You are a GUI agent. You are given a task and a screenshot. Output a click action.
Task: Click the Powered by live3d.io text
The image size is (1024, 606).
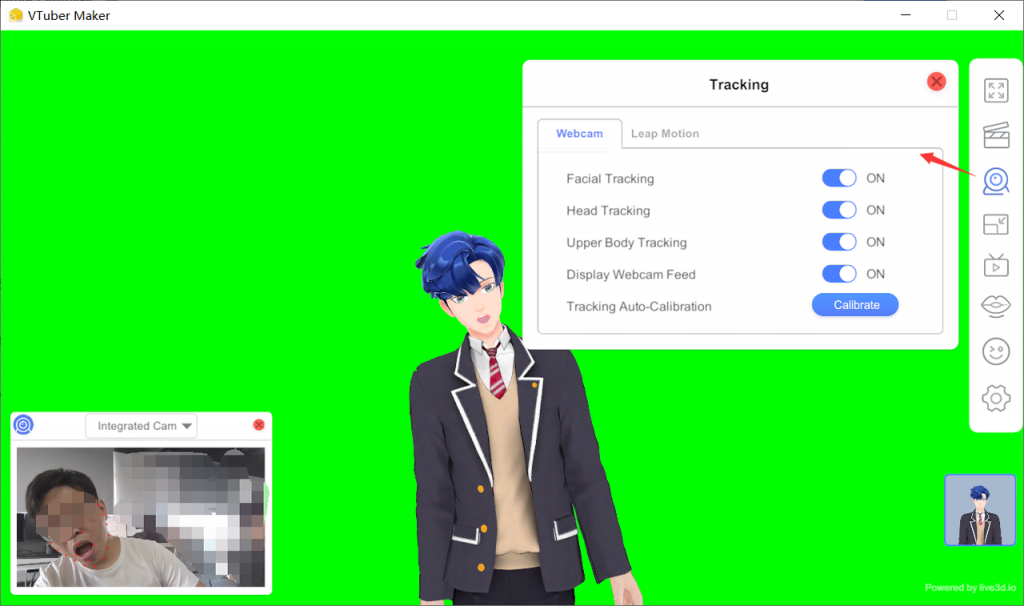pyautogui.click(x=970, y=588)
